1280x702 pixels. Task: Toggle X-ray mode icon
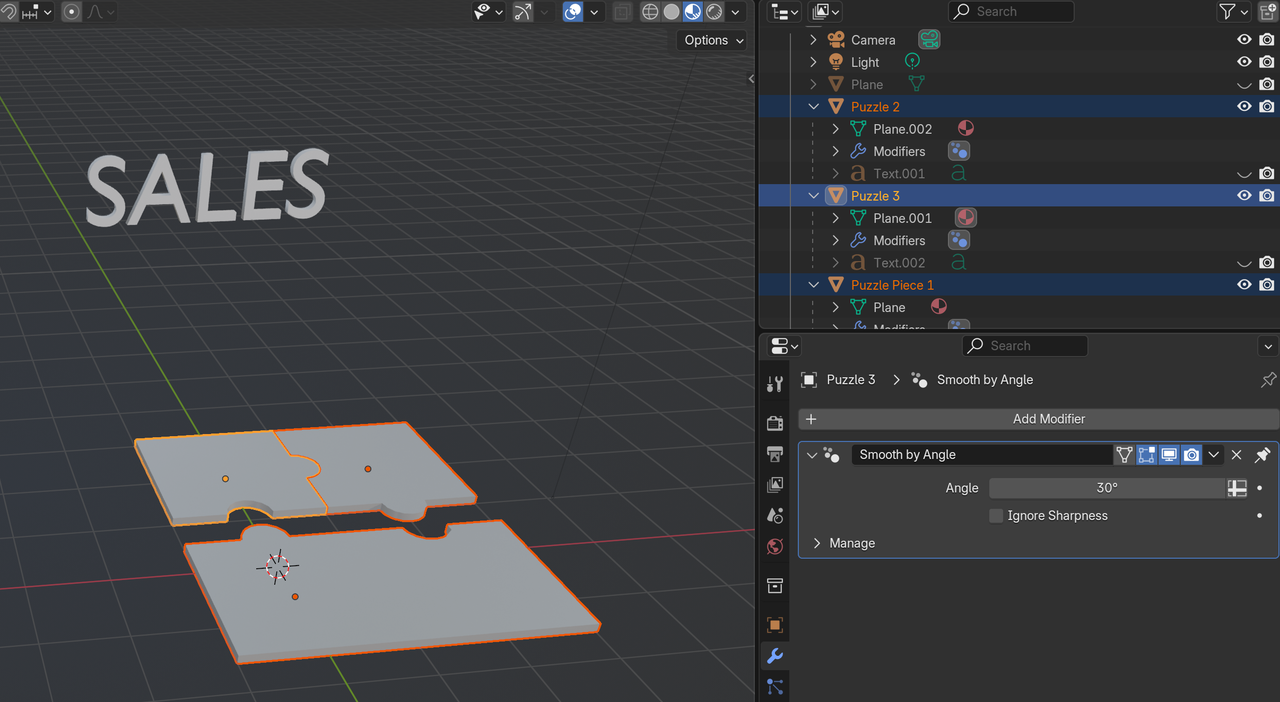click(x=622, y=12)
